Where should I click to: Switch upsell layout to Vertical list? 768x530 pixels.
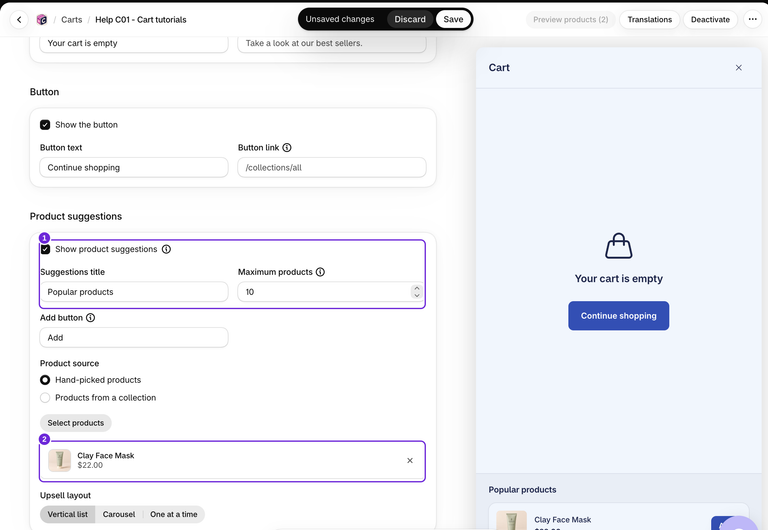pos(68,514)
